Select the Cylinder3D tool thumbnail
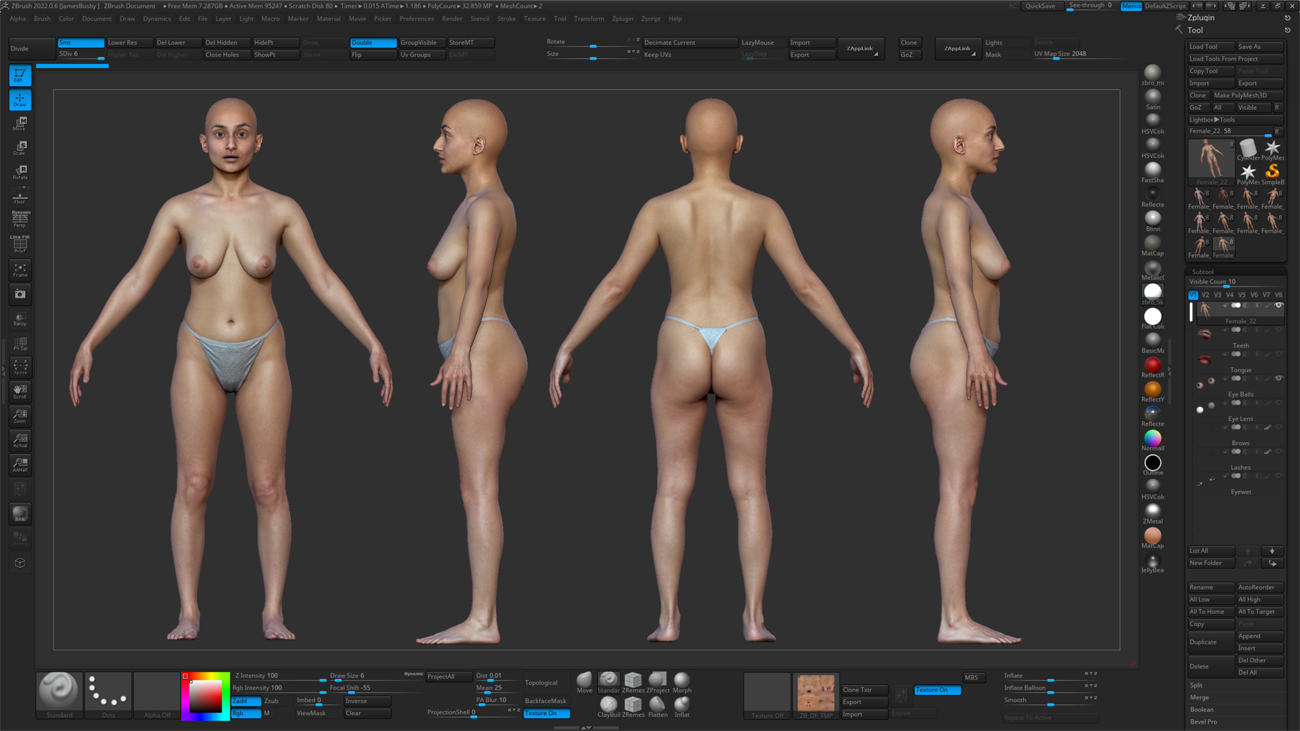The width and height of the screenshot is (1300, 731). 1248,149
